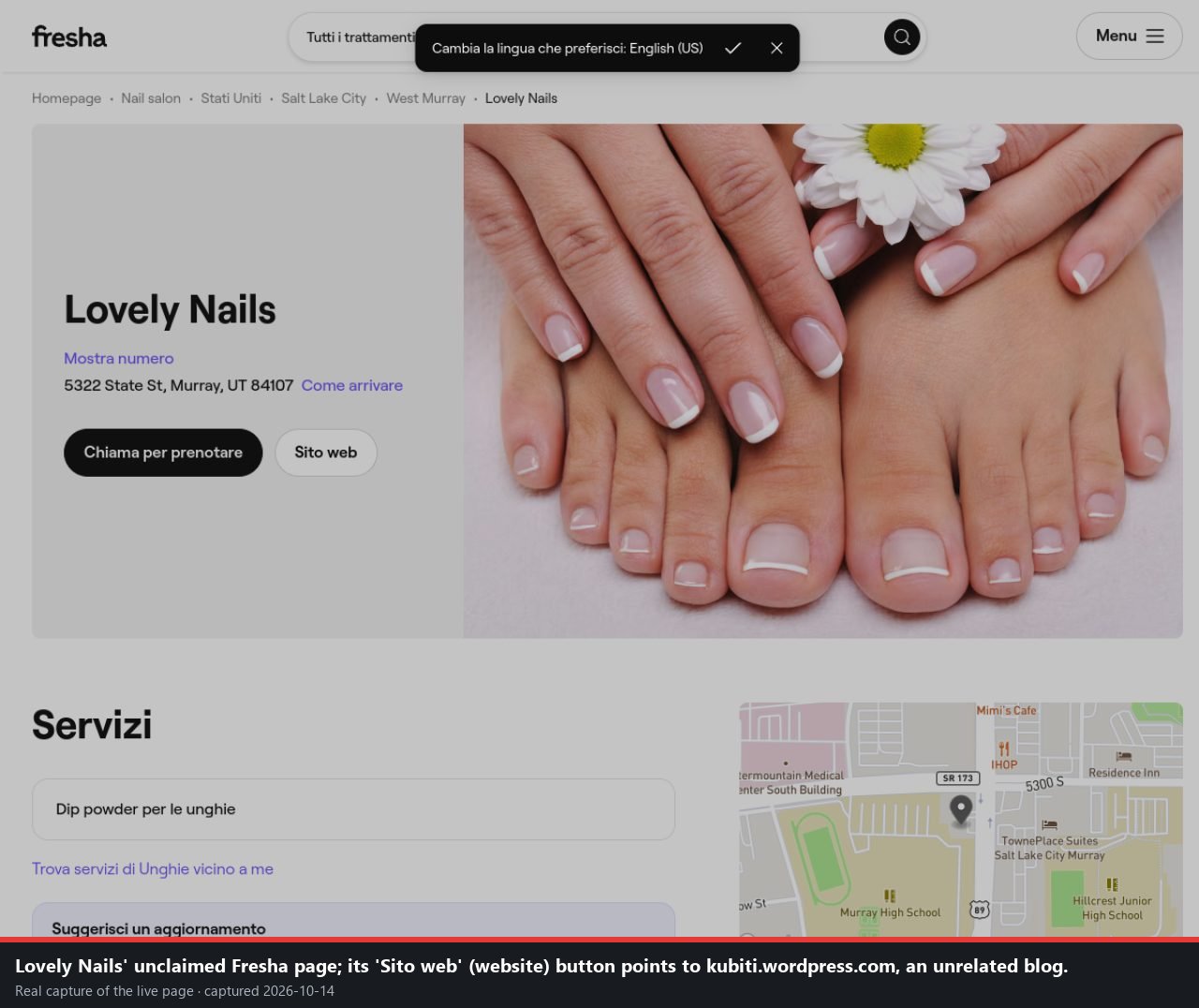Click Murray High School icon on map
The height and width of the screenshot is (1008, 1199).
[x=890, y=897]
